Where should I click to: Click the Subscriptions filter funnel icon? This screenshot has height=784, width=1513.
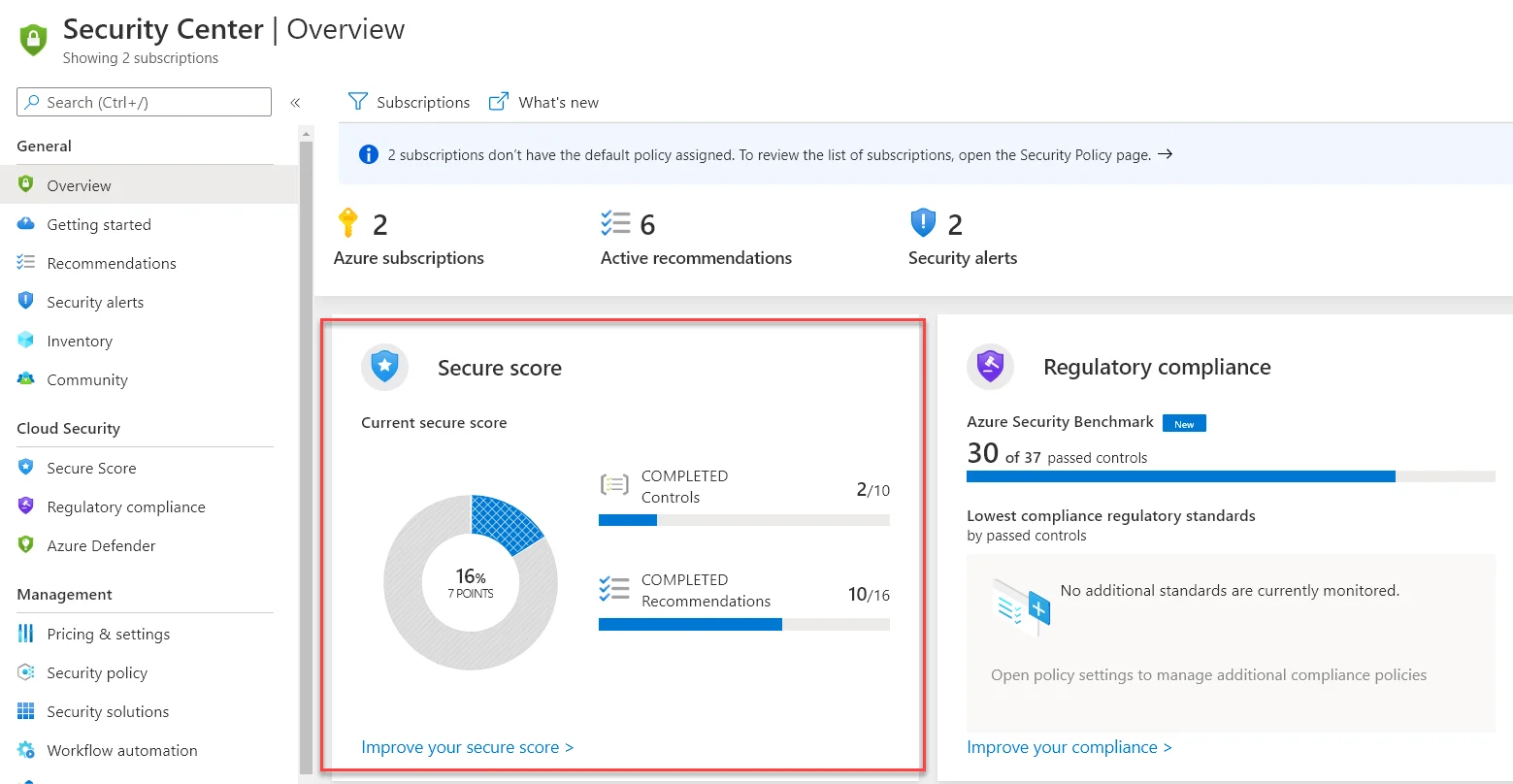pyautogui.click(x=358, y=102)
